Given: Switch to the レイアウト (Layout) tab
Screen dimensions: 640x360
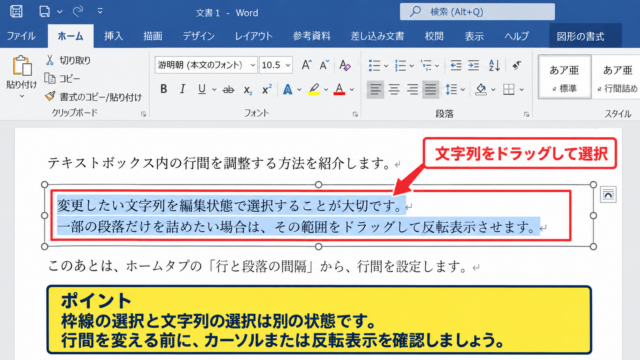Looking at the screenshot, I should click(x=253, y=36).
